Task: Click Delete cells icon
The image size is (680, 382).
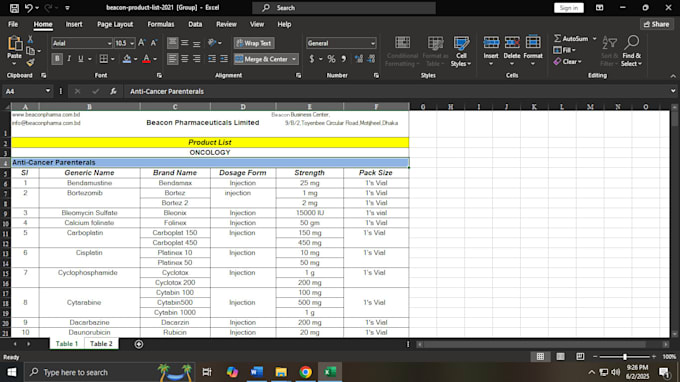Action: (x=512, y=42)
